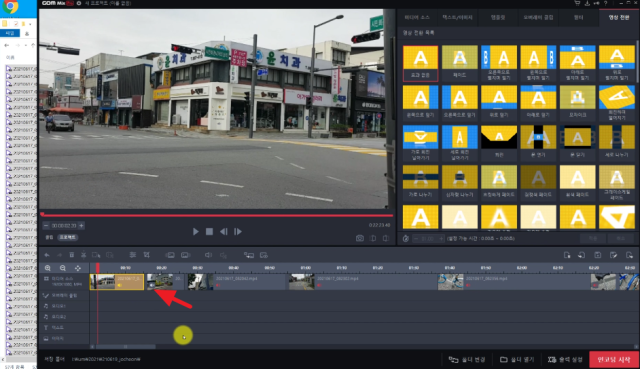The height and width of the screenshot is (369, 640).
Task: Open the crop tool in timeline toolbar
Action: [x=147, y=255]
